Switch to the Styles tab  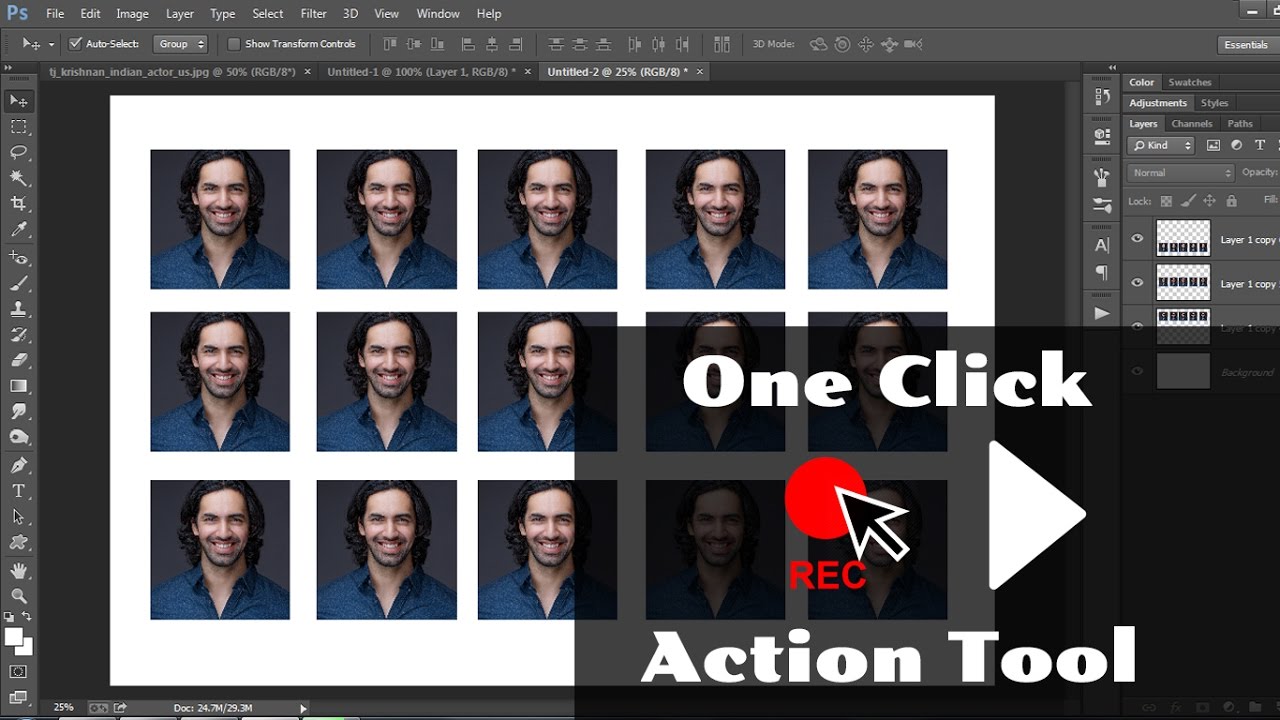click(1214, 103)
